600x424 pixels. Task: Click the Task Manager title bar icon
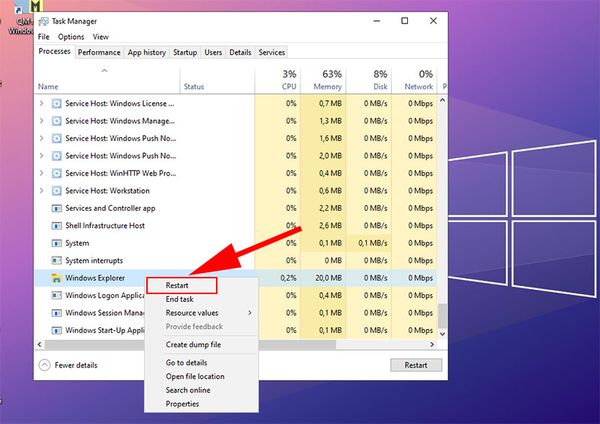(x=44, y=21)
